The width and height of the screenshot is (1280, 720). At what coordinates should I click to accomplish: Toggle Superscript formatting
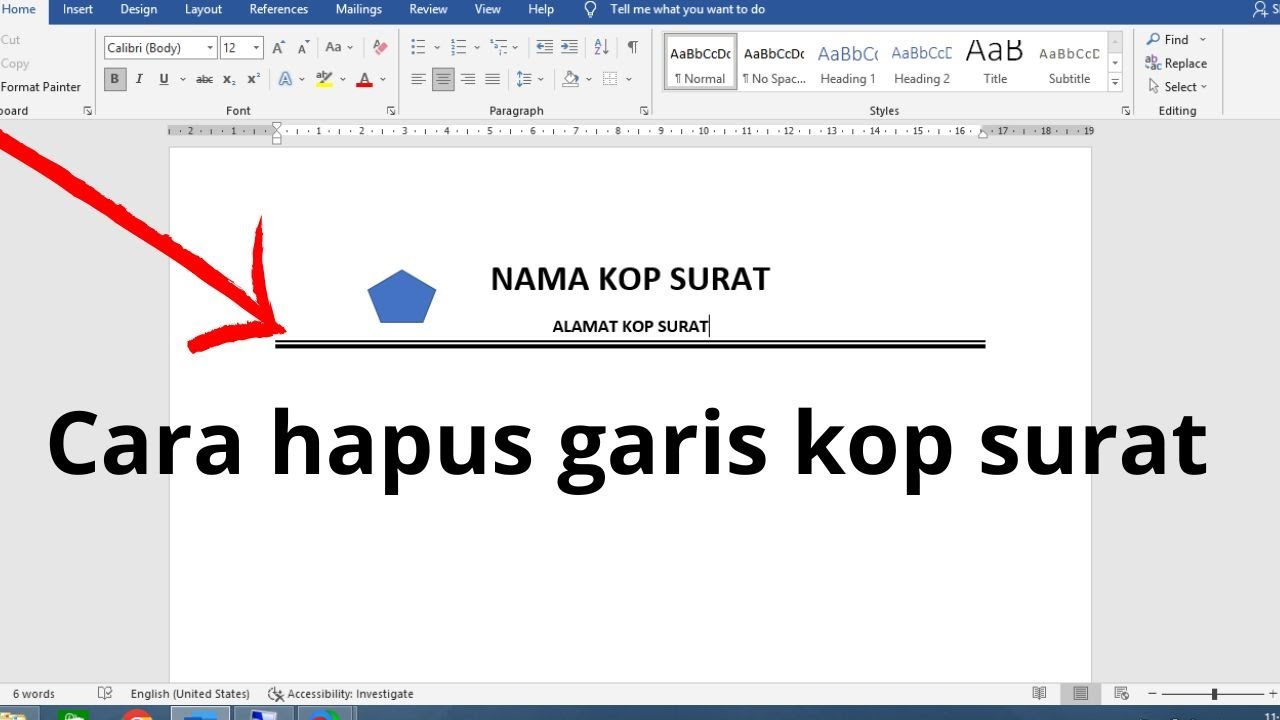click(253, 79)
